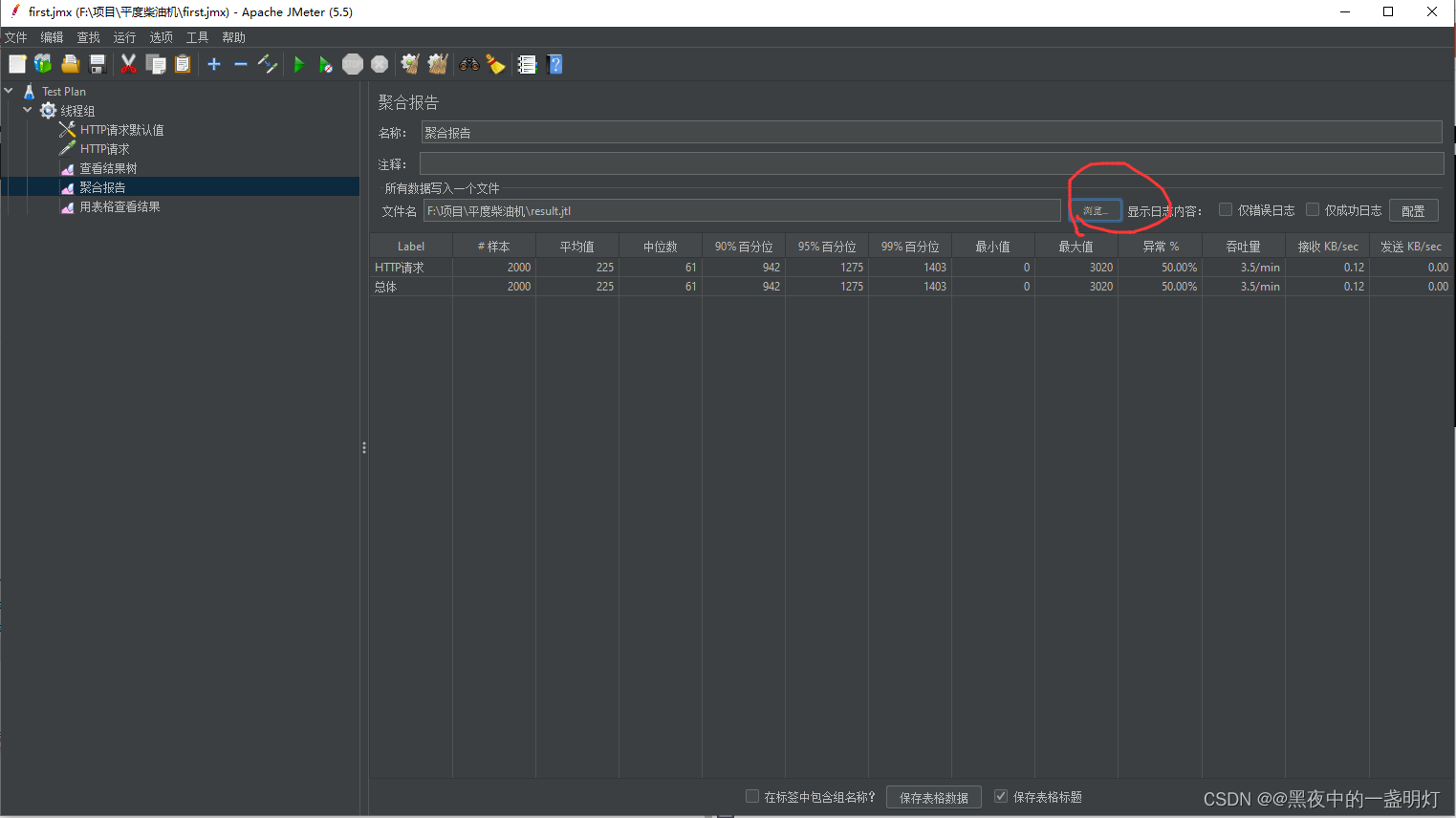Click the 配置 button
Viewport: 1456px width, 818px height.
tap(1414, 211)
